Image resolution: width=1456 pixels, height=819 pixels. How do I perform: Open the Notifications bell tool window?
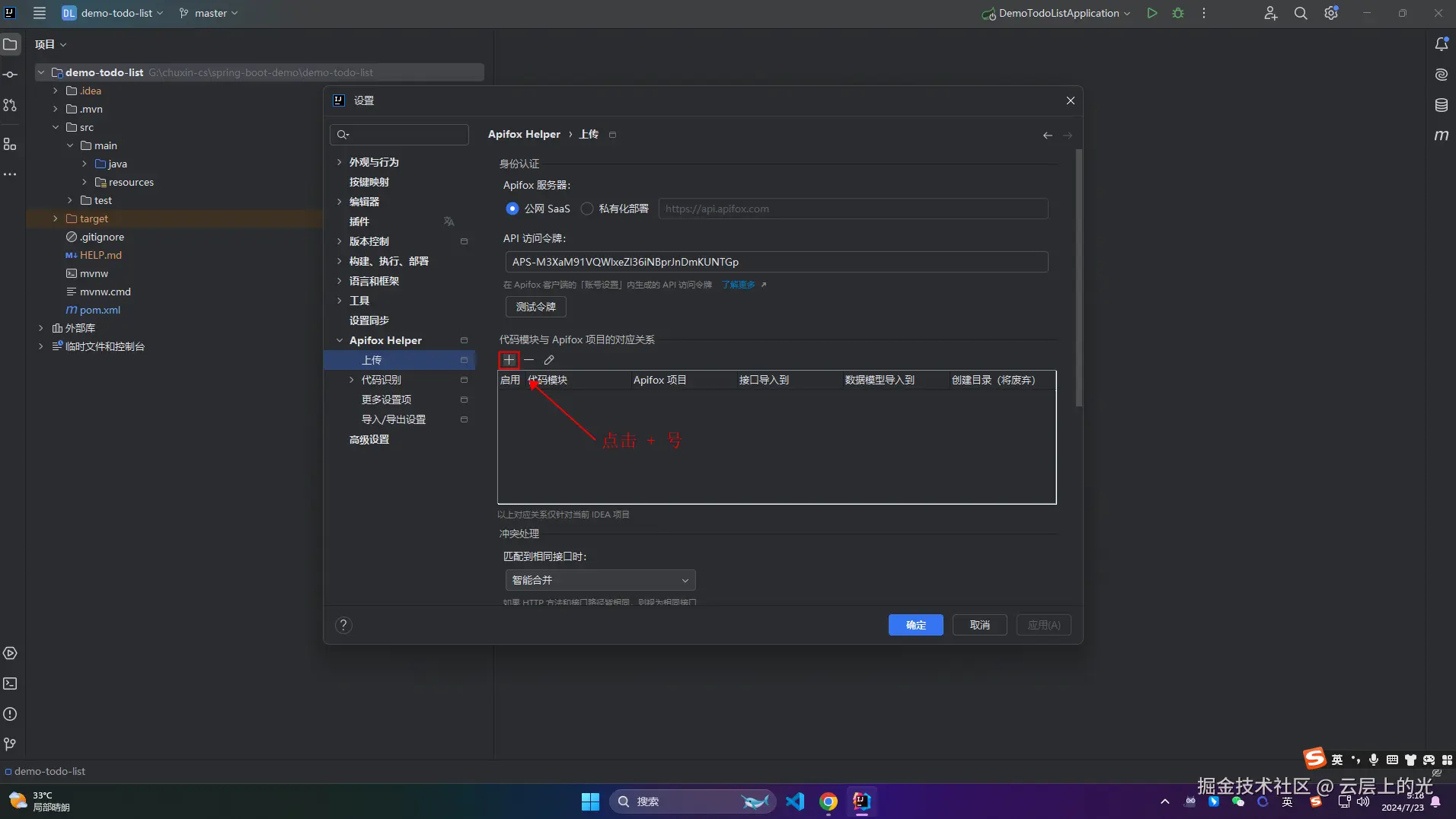pos(1442,44)
